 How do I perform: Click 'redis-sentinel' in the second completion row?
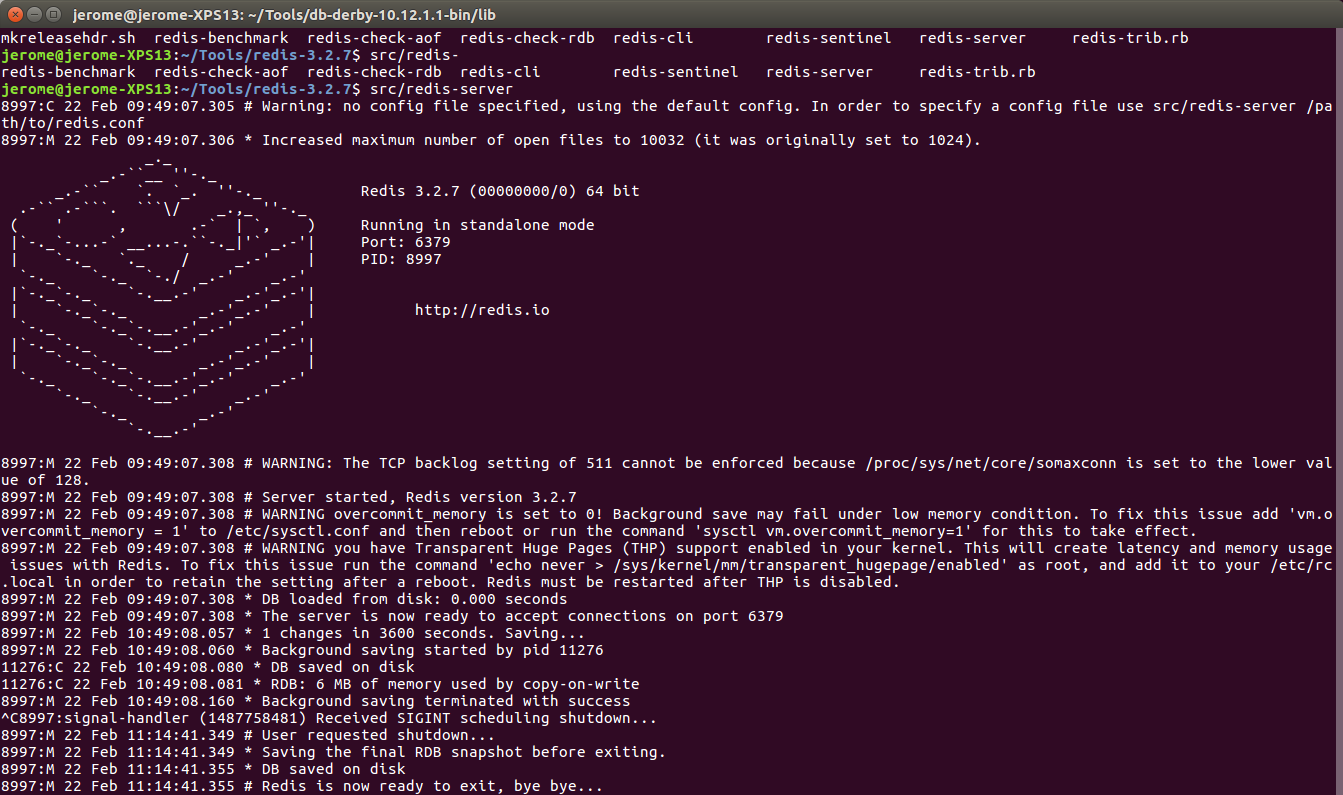tap(676, 72)
